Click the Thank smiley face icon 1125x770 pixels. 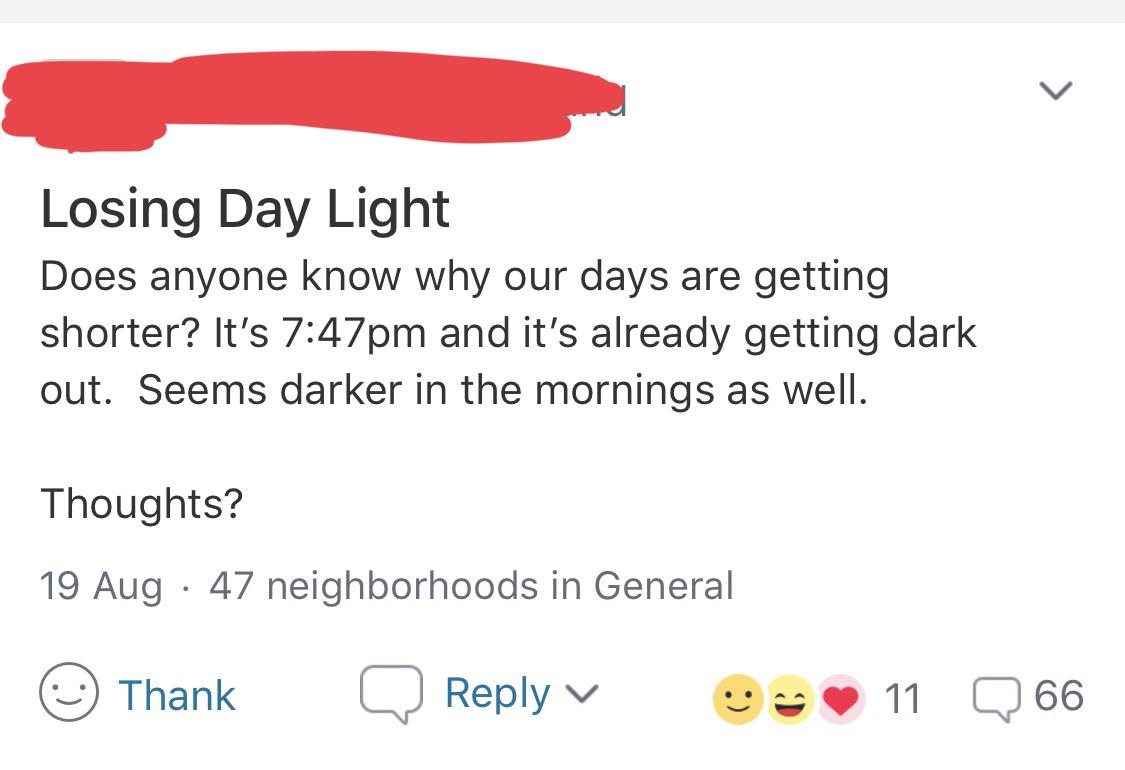68,695
